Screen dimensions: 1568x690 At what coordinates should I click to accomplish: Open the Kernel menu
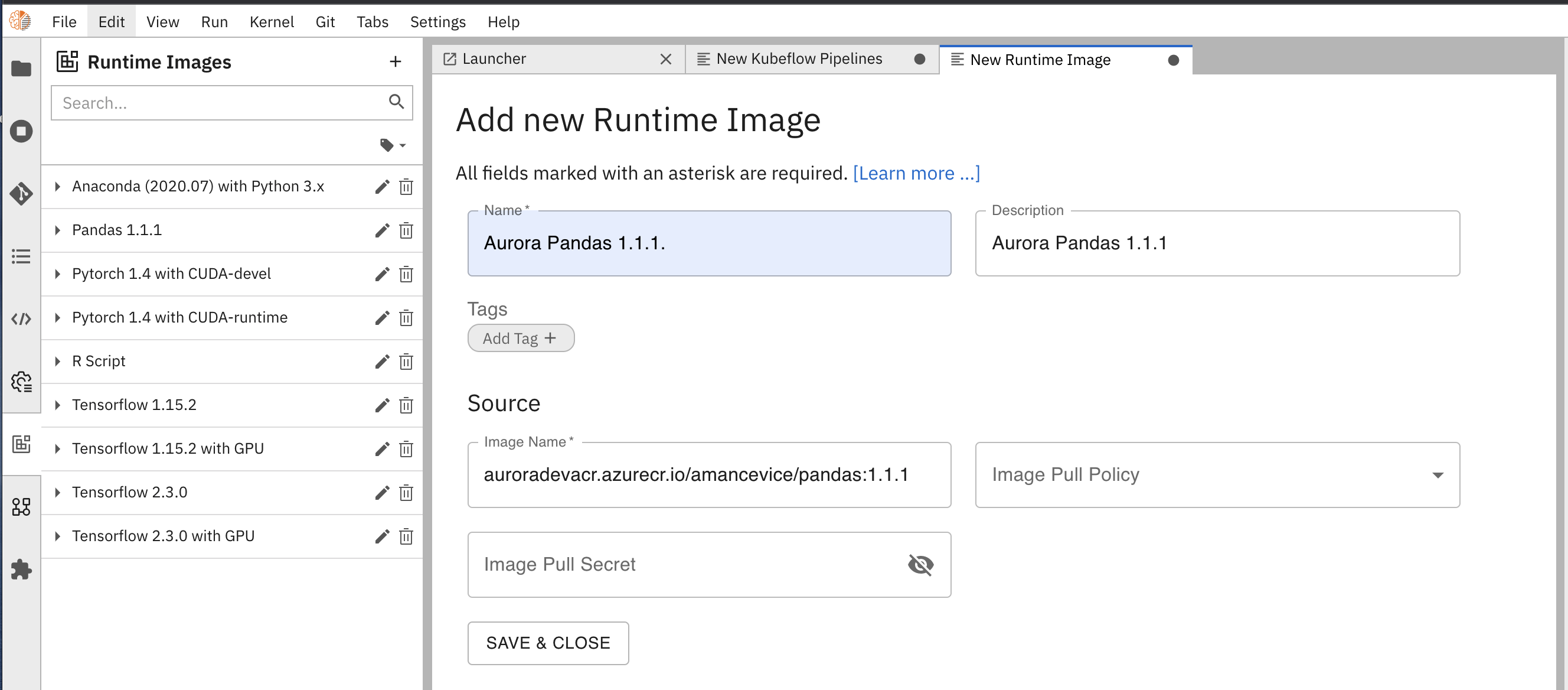(272, 21)
